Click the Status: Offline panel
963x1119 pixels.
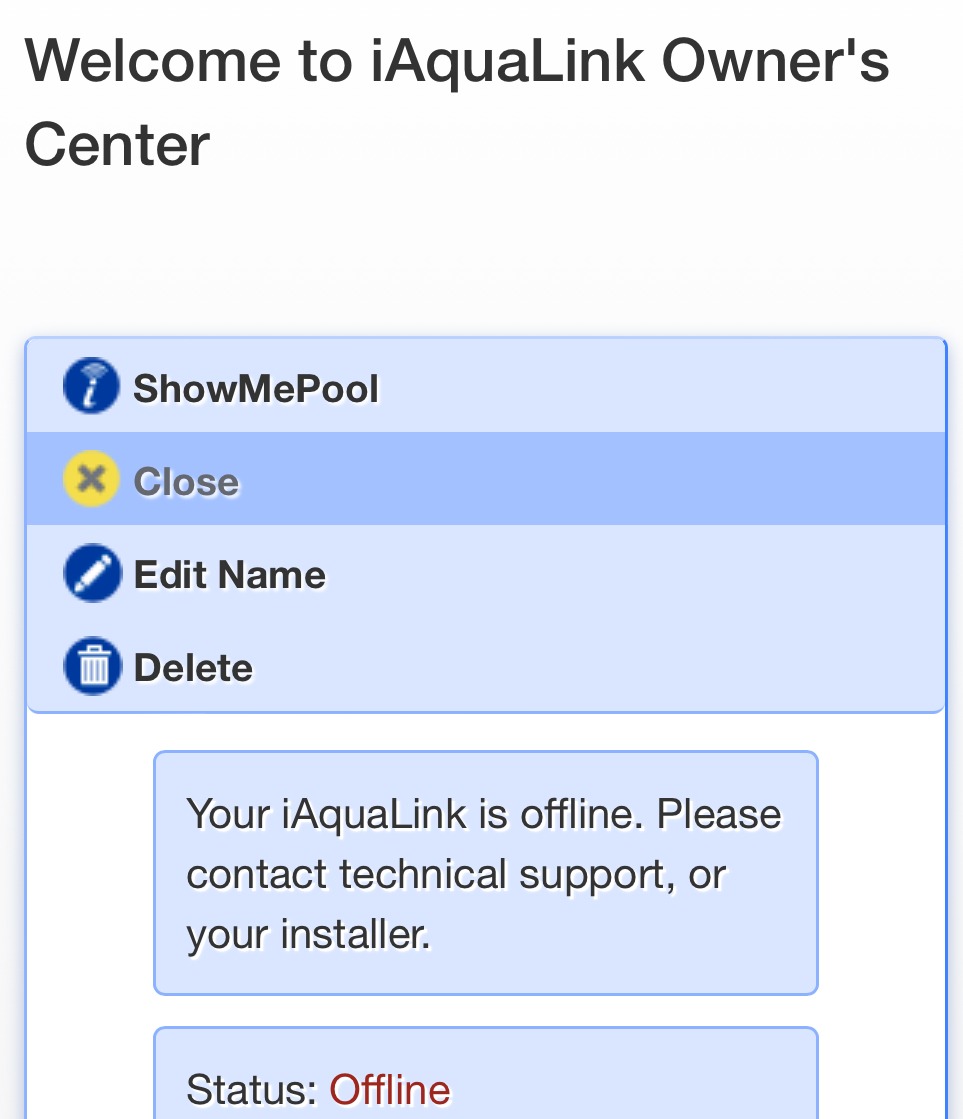485,1073
